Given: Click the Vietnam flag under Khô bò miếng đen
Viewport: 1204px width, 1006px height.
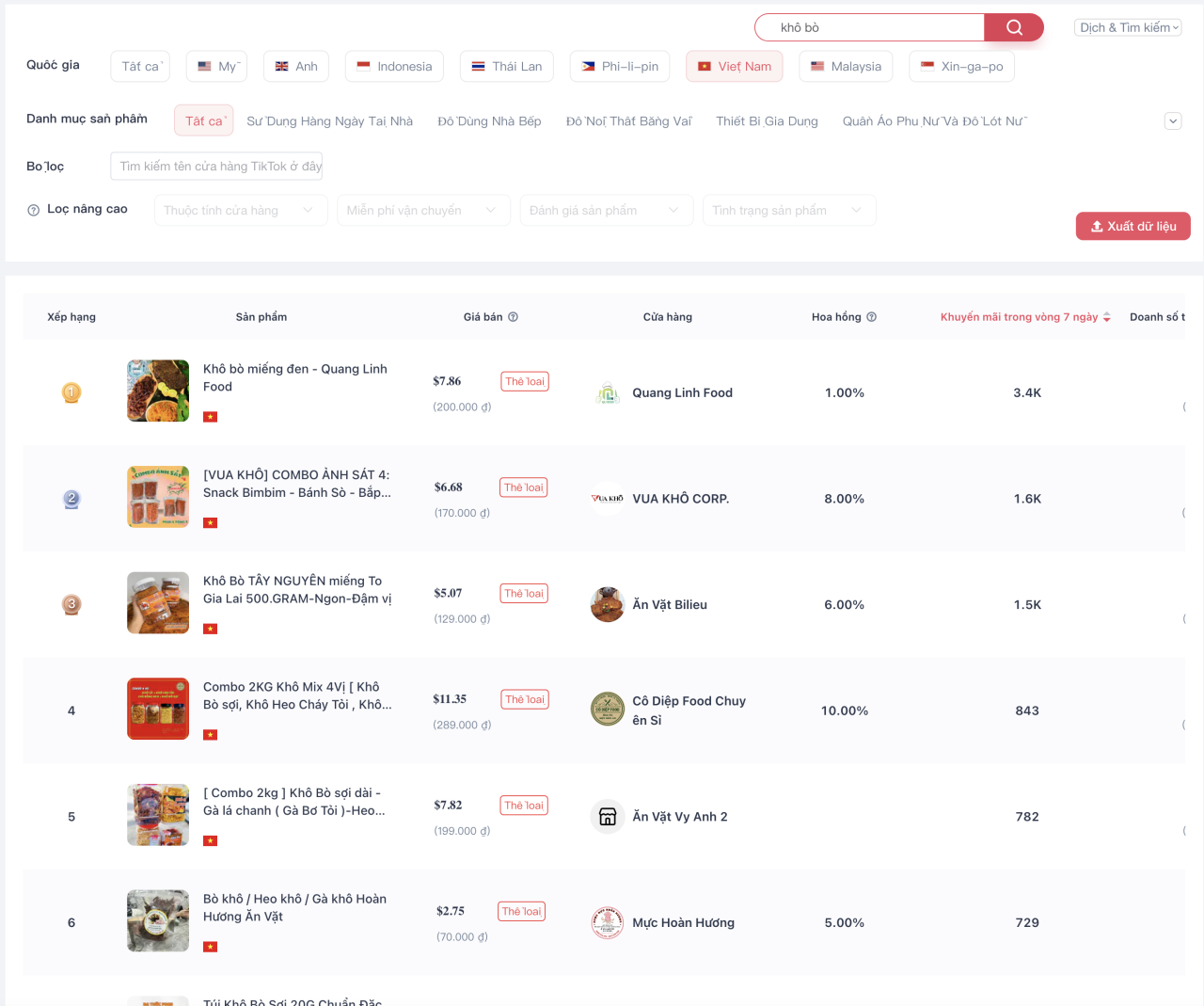Looking at the screenshot, I should point(211,417).
